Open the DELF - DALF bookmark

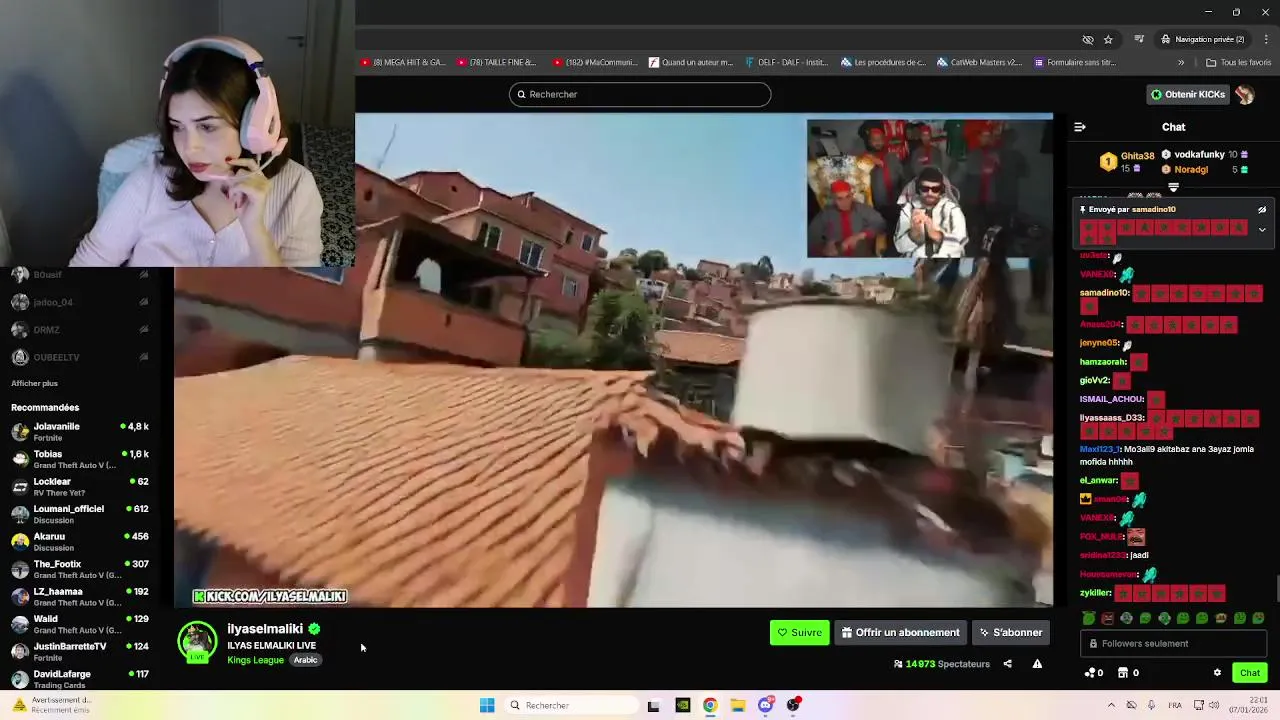click(786, 62)
